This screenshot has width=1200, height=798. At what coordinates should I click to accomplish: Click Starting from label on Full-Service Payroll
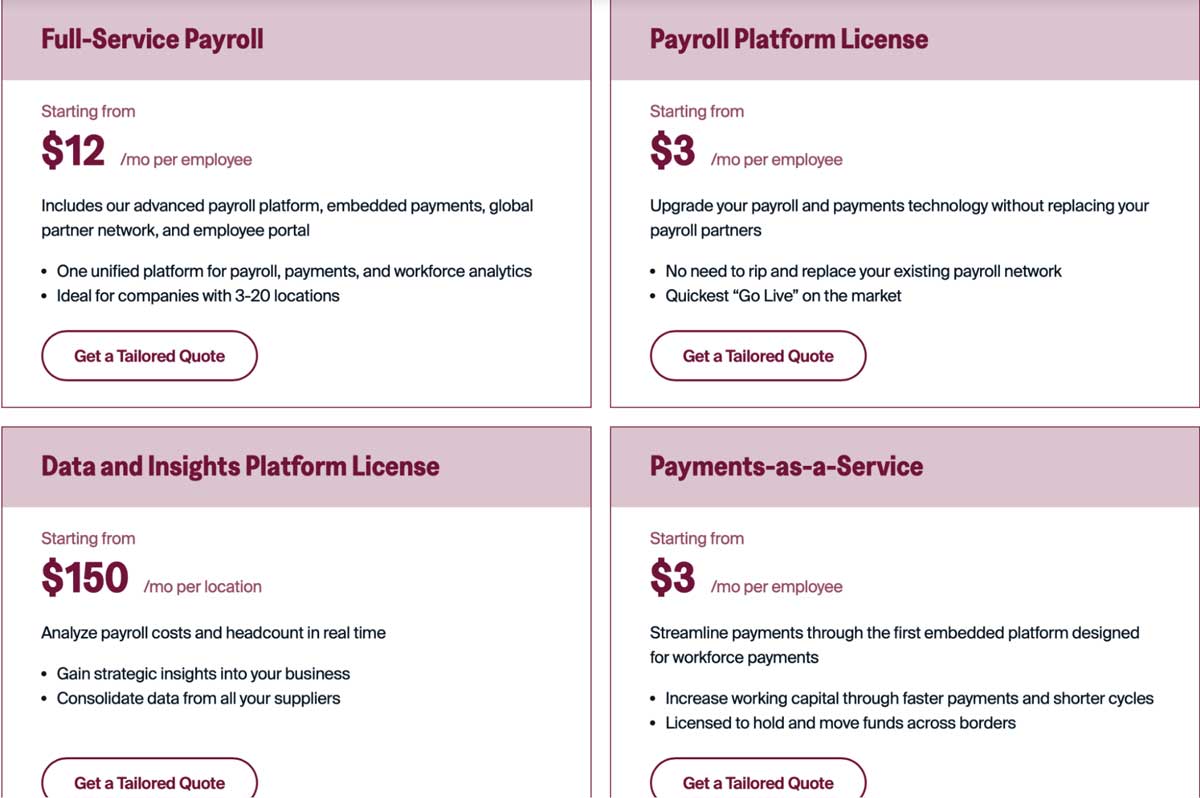coord(88,111)
